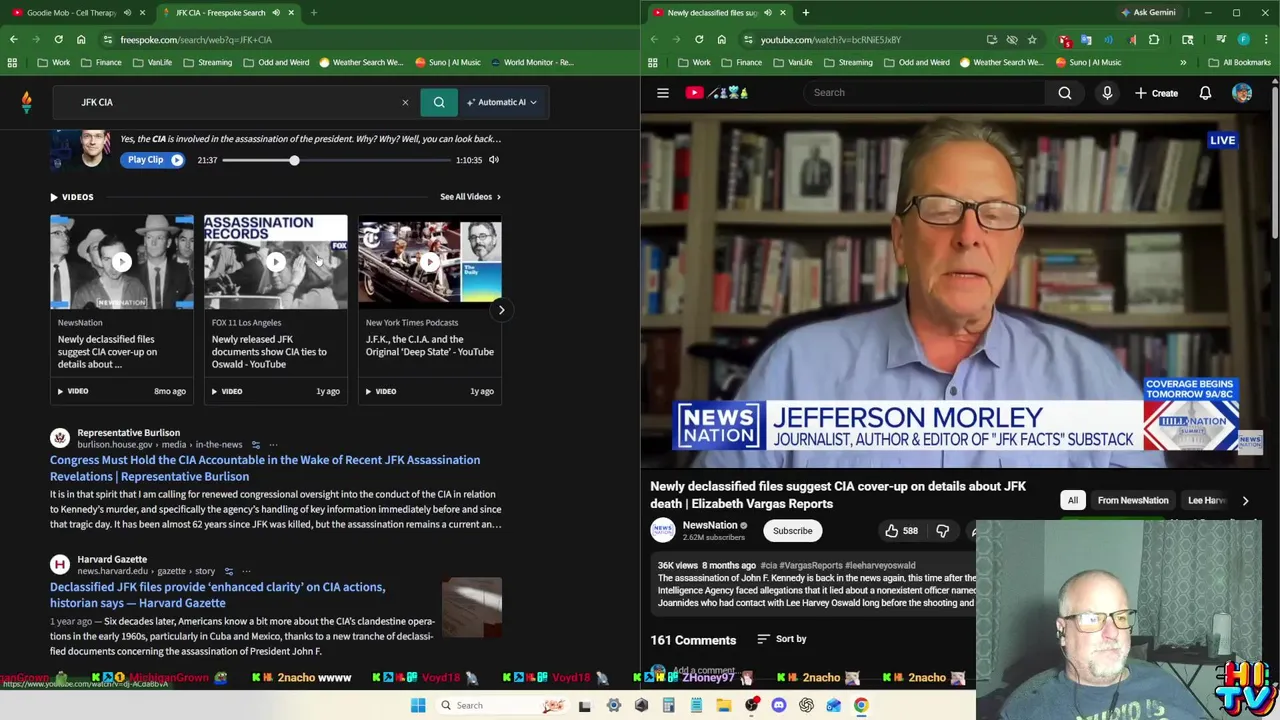1280x720 pixels.
Task: Click link icon beside burlison.house.gov breadcrumb
Action: pos(256,445)
